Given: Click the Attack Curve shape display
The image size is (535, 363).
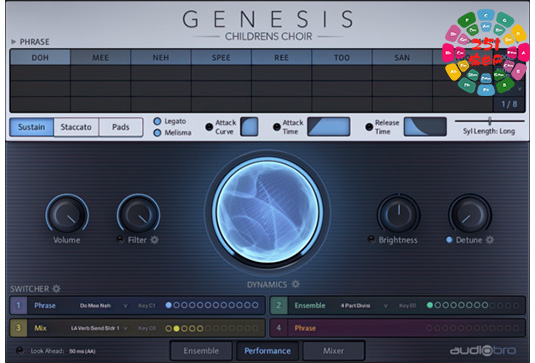Looking at the screenshot, I should coord(249,127).
